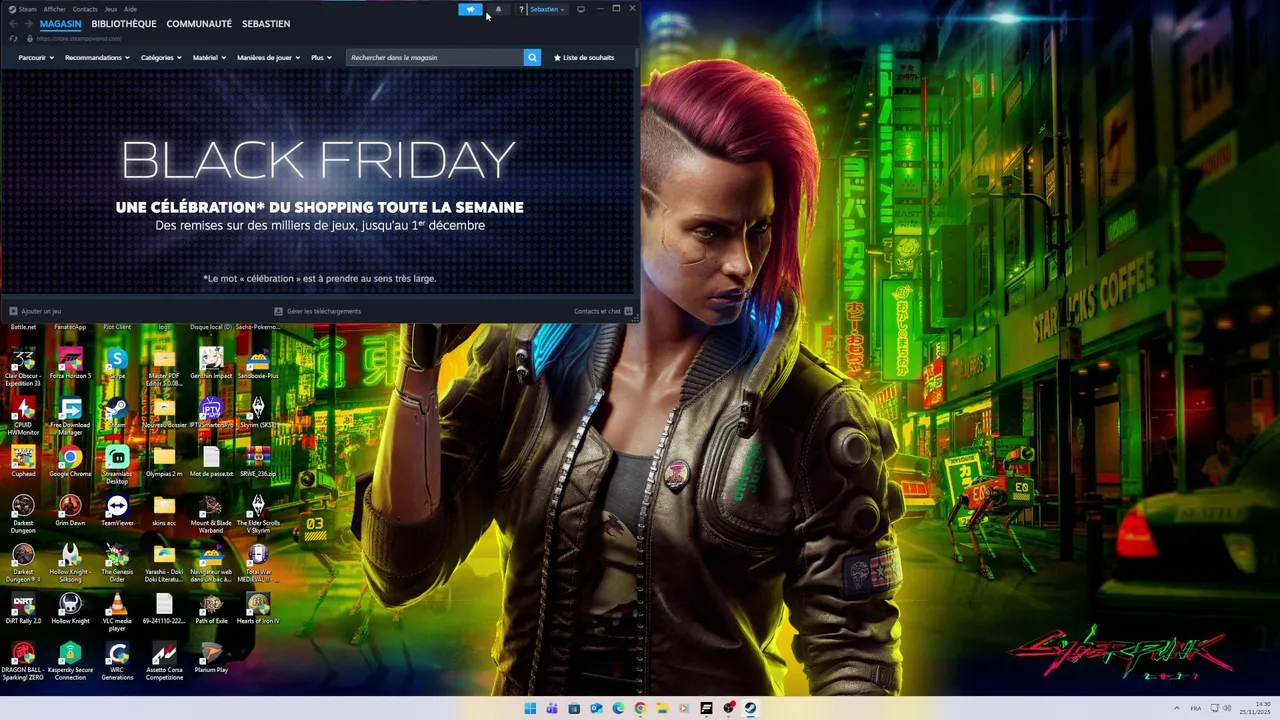The width and height of the screenshot is (1280, 720).
Task: Reload the Steam store page
Action: tap(13, 38)
